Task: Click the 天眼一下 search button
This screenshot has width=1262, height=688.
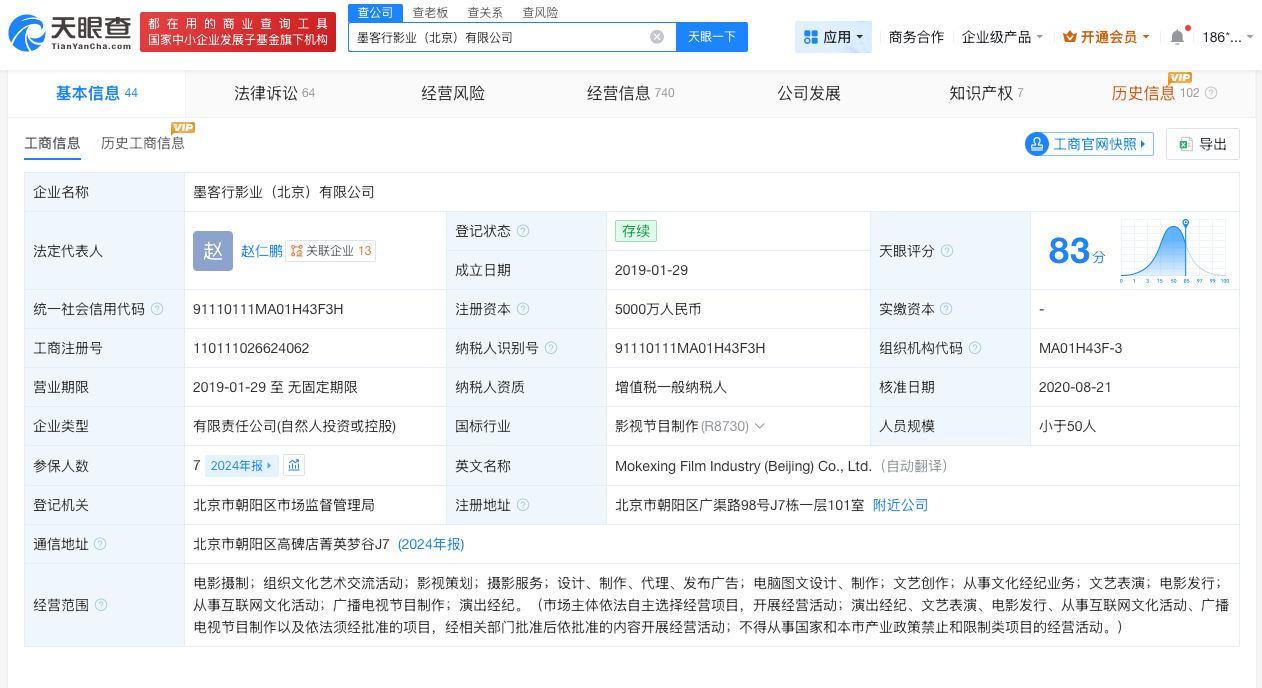Action: pyautogui.click(x=712, y=37)
